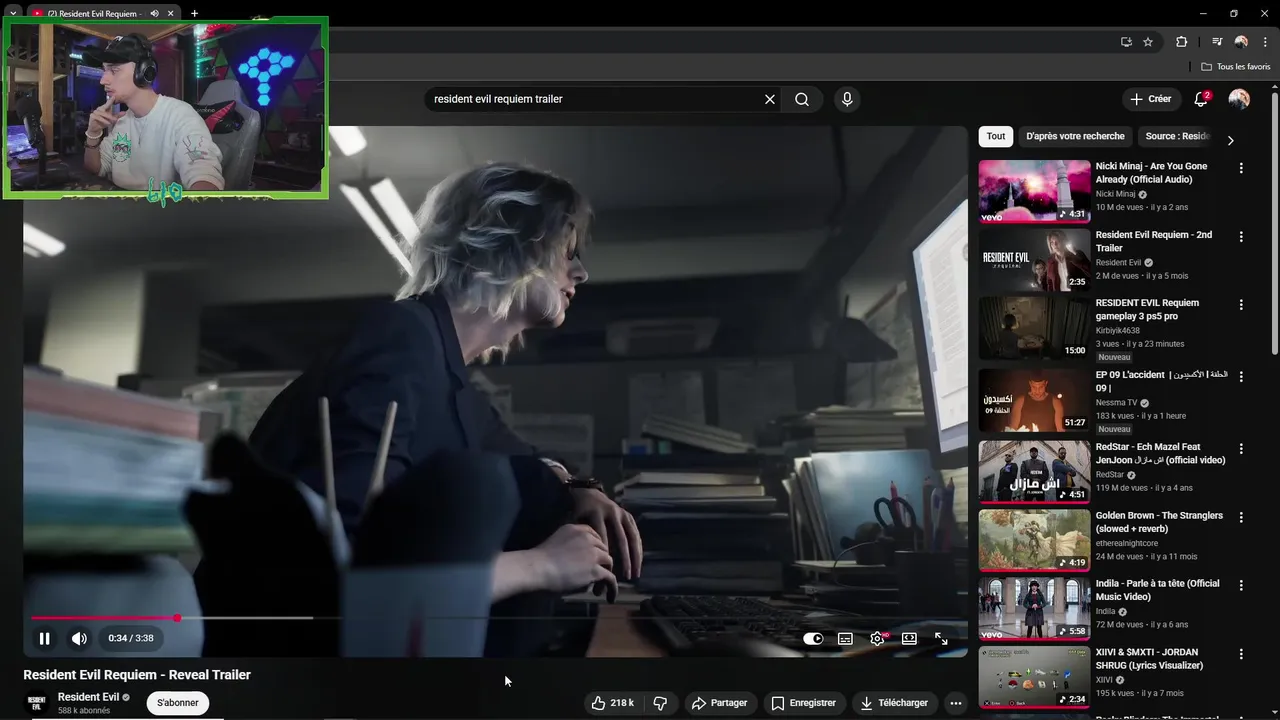
Task: Start voice search with the microphone
Action: 847,99
